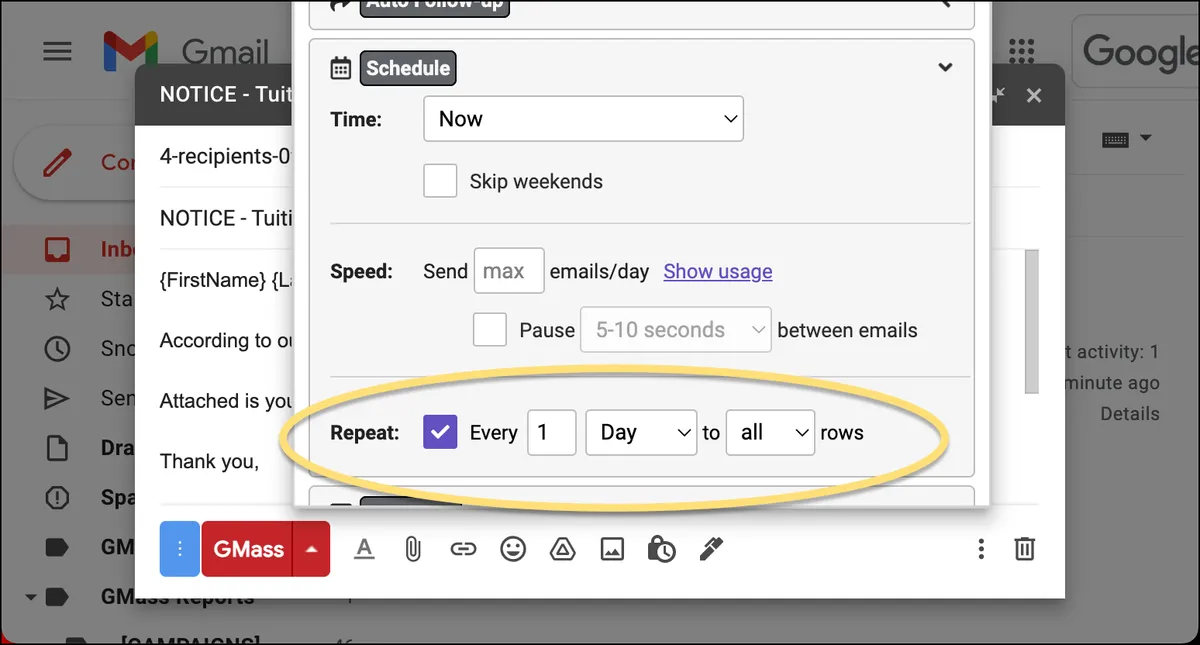Click the attach files paperclip icon
The image size is (1200, 645).
click(412, 549)
